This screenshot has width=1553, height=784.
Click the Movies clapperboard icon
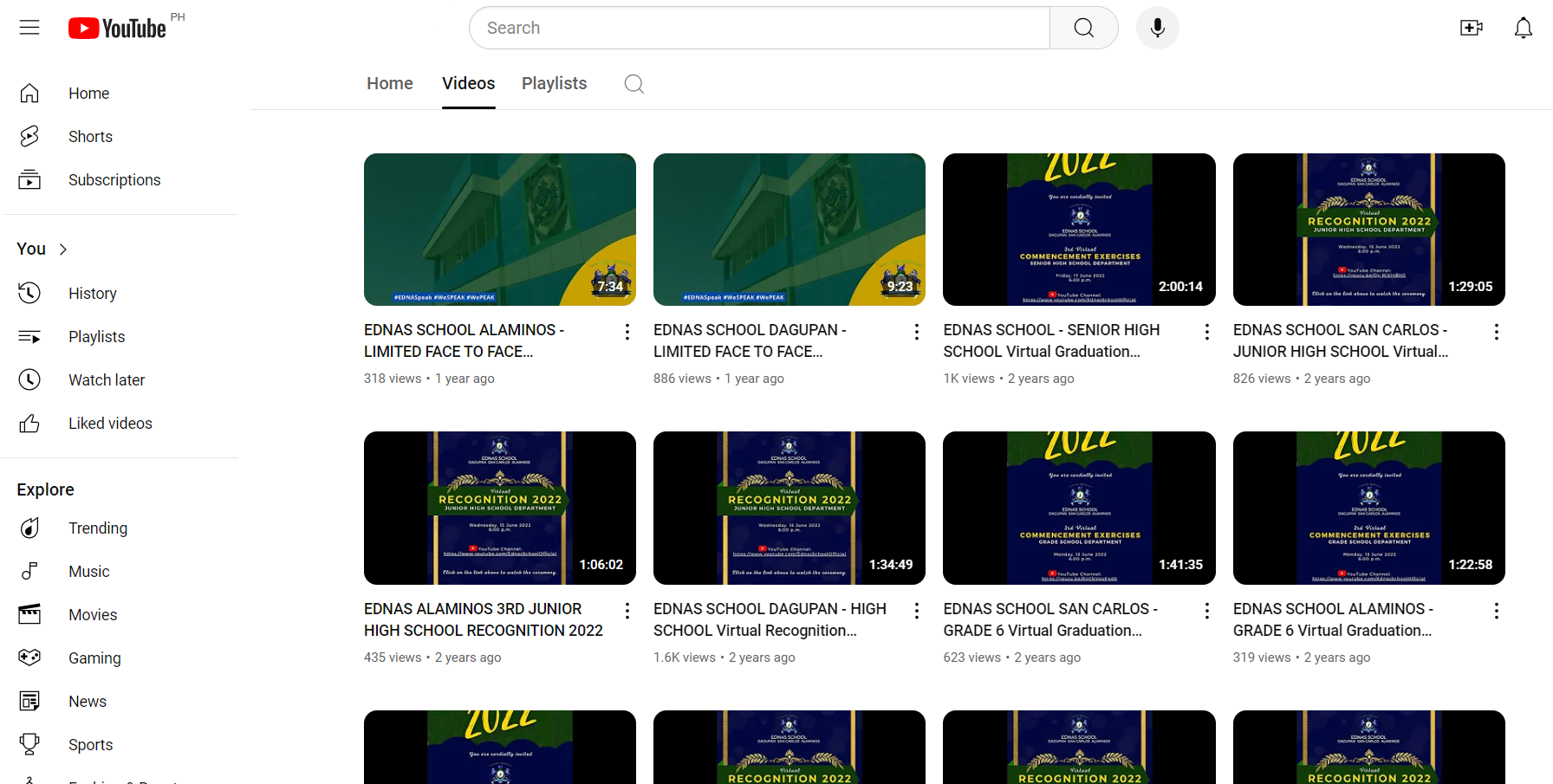(x=29, y=615)
